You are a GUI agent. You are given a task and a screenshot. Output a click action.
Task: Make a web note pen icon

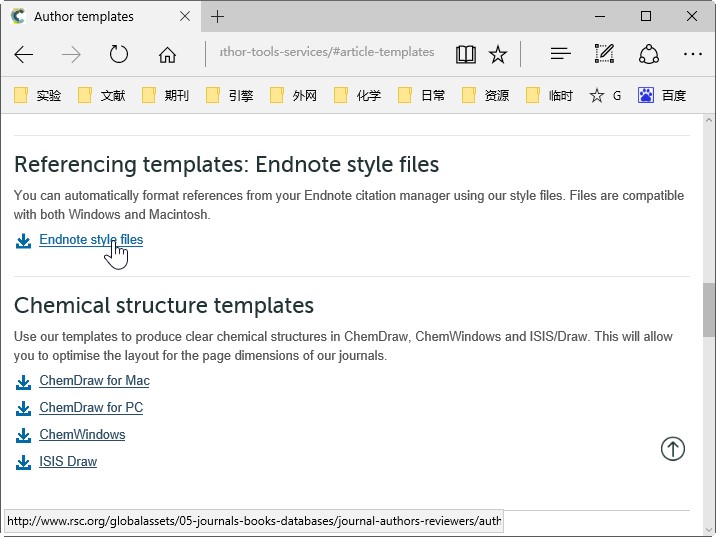604,54
